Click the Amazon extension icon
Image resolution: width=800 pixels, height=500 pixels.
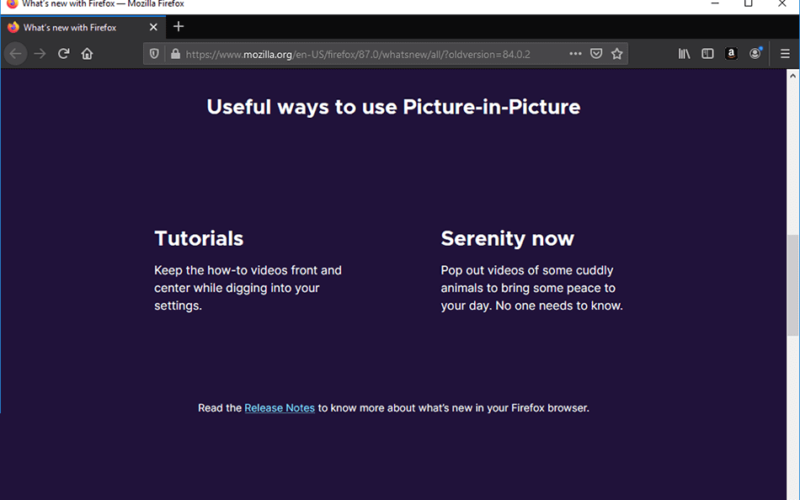tap(731, 54)
